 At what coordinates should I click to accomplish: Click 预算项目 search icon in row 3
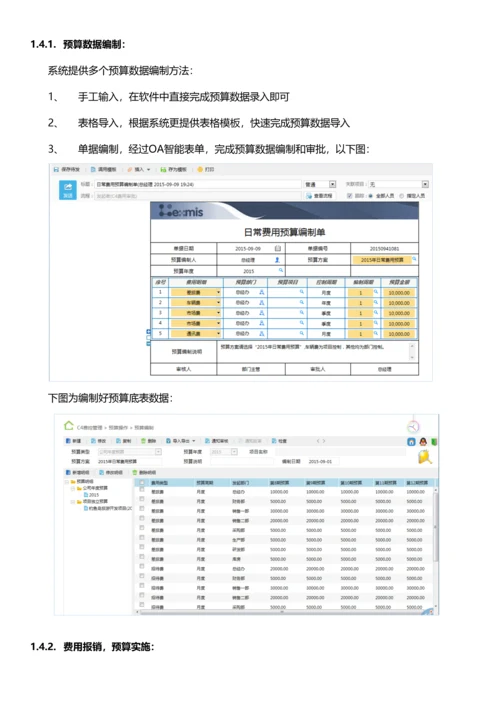click(302, 313)
